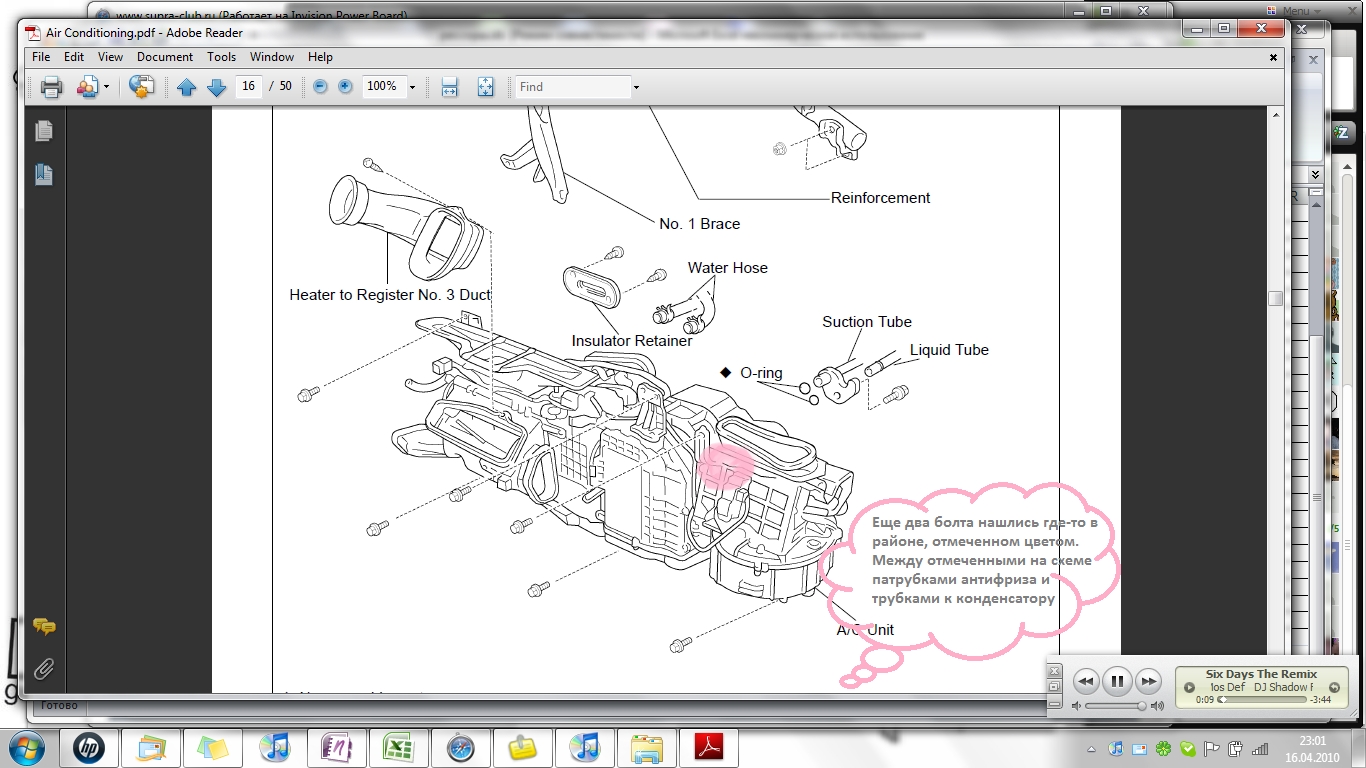Open the Find options dropdown arrow
Viewport: 1366px width, 768px height.
coord(636,87)
